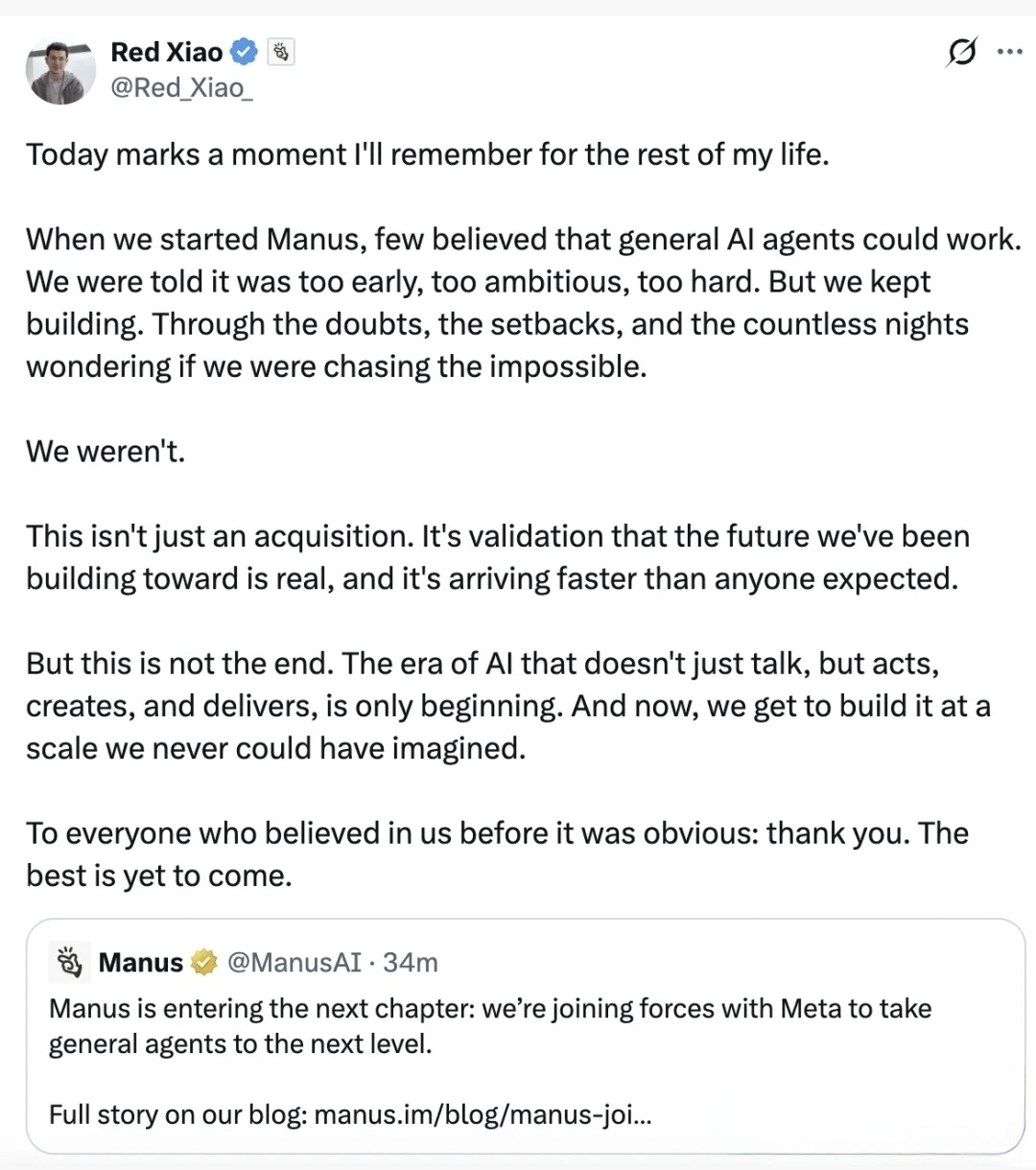Open quoted post about joining forces with Meta
The width and height of the screenshot is (1036, 1170).
pyautogui.click(x=489, y=1026)
